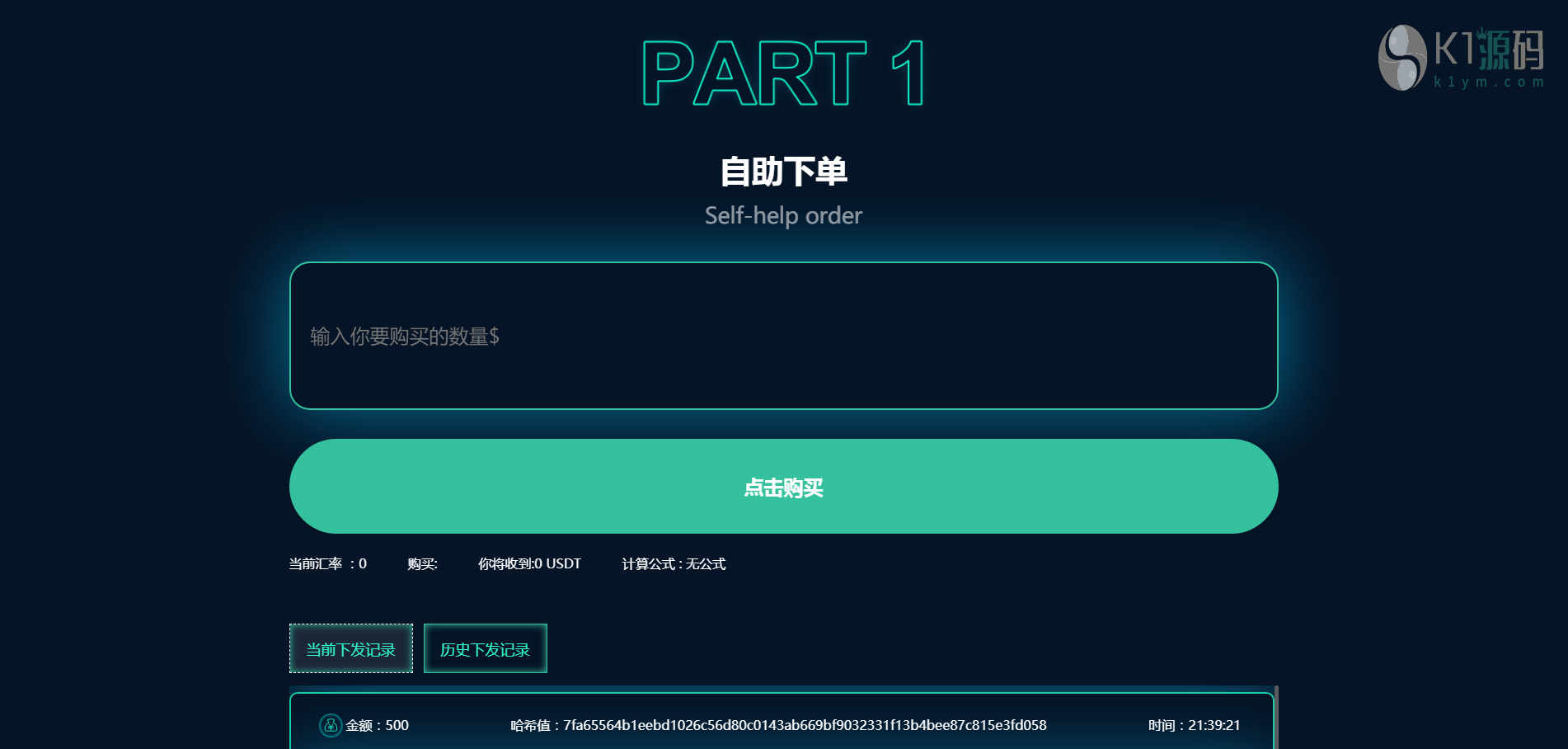Click the 金额：500 amount text

377,725
